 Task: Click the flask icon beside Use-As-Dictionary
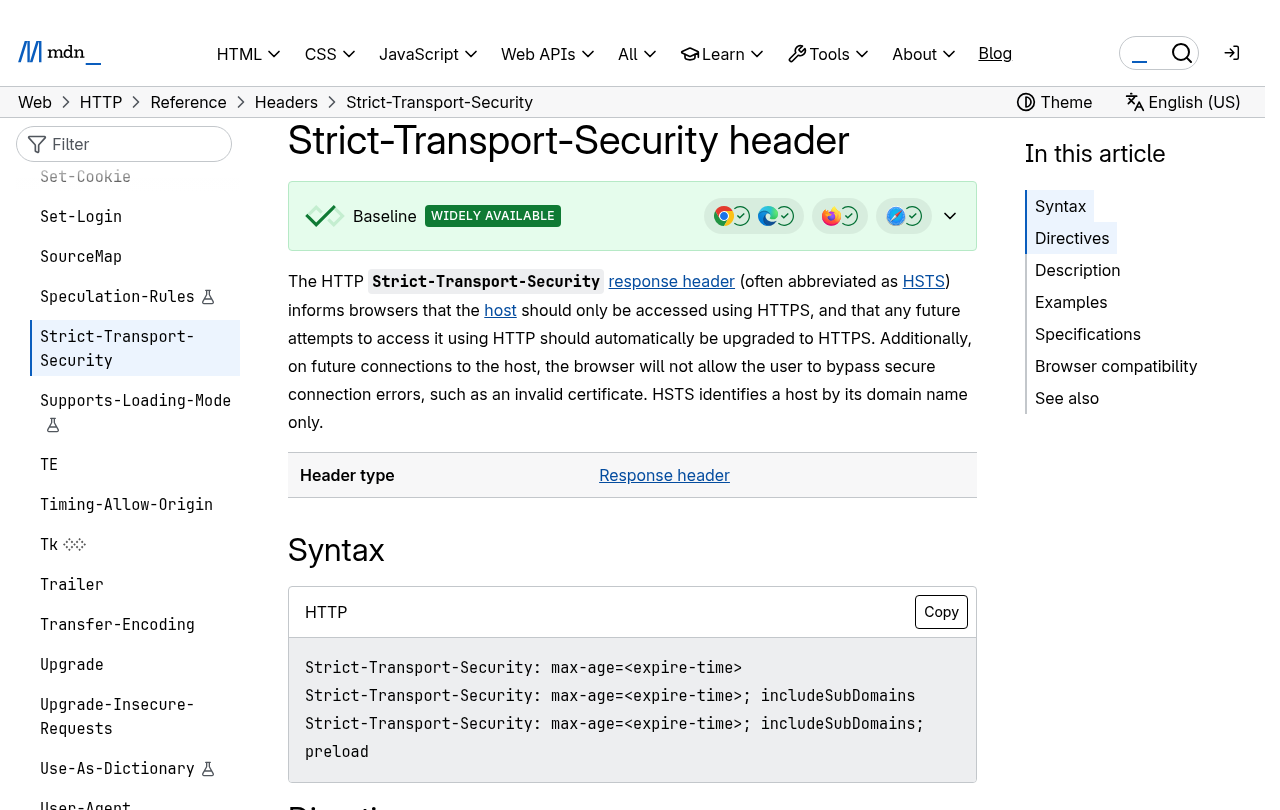pyautogui.click(x=208, y=769)
